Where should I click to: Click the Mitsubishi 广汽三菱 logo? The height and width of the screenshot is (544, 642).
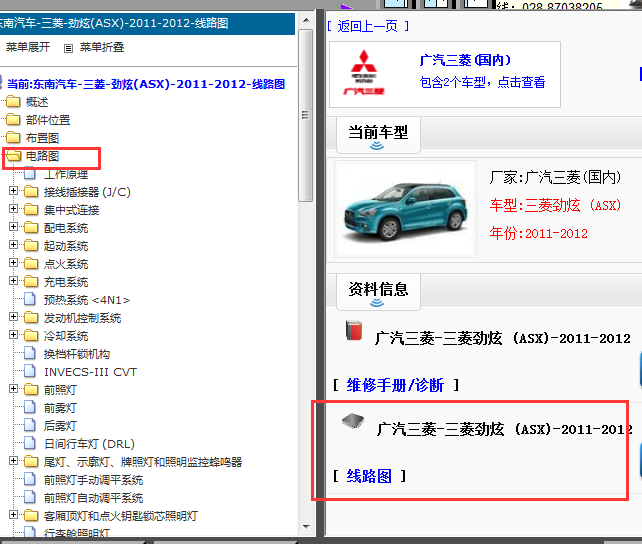364,72
